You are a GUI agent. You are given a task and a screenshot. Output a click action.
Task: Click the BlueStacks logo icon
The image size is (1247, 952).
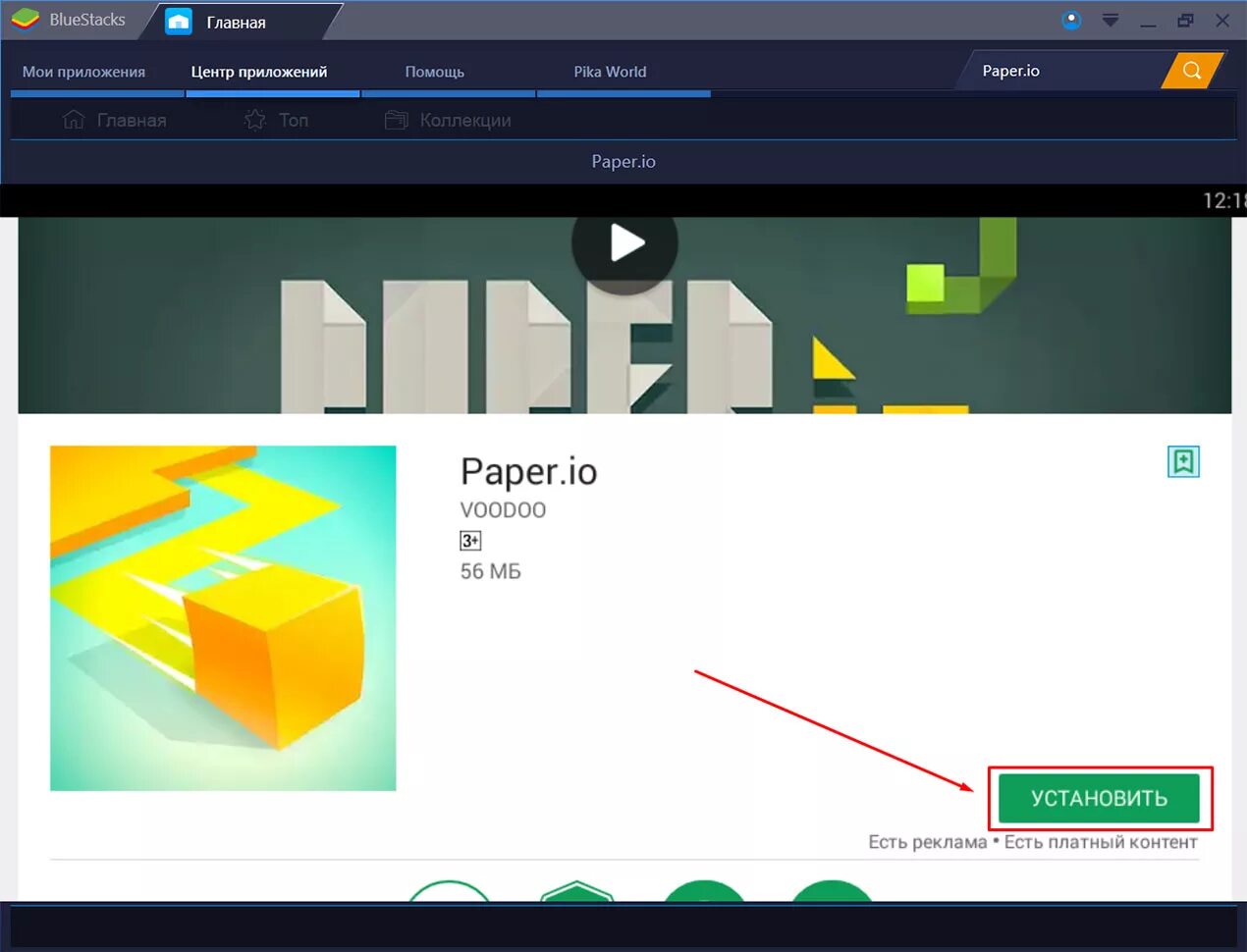click(25, 20)
